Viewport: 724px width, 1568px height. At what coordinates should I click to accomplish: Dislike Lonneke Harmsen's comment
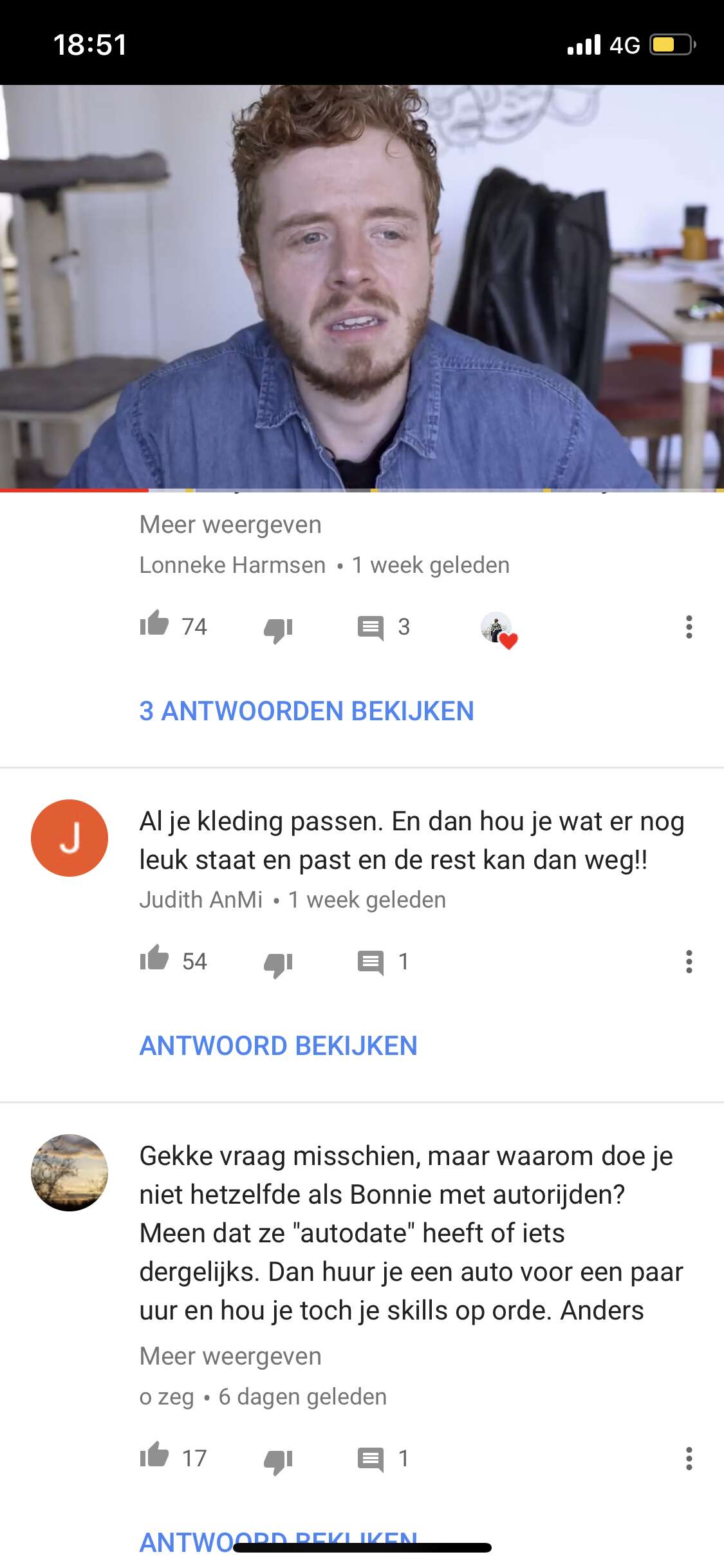pyautogui.click(x=278, y=629)
